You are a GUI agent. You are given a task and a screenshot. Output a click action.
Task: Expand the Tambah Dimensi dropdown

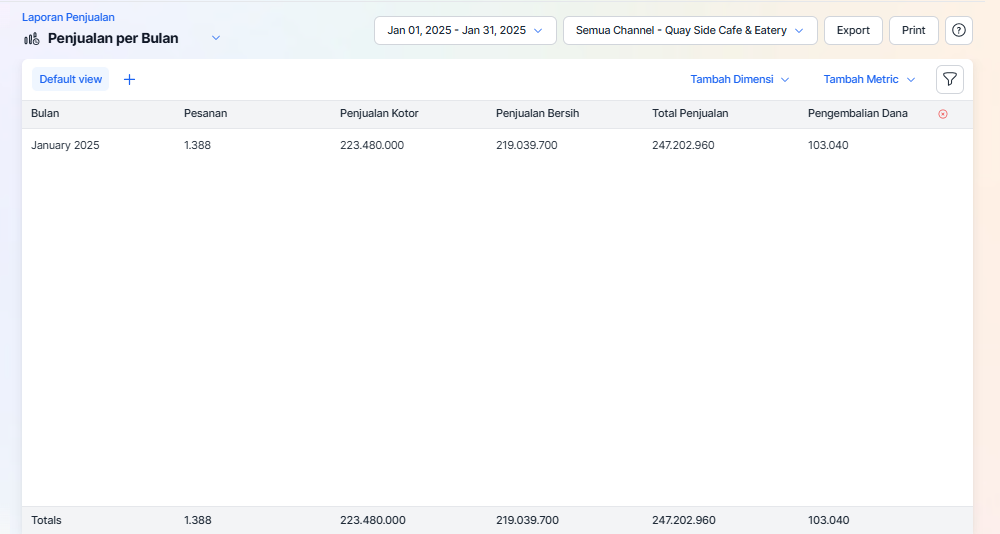point(740,79)
